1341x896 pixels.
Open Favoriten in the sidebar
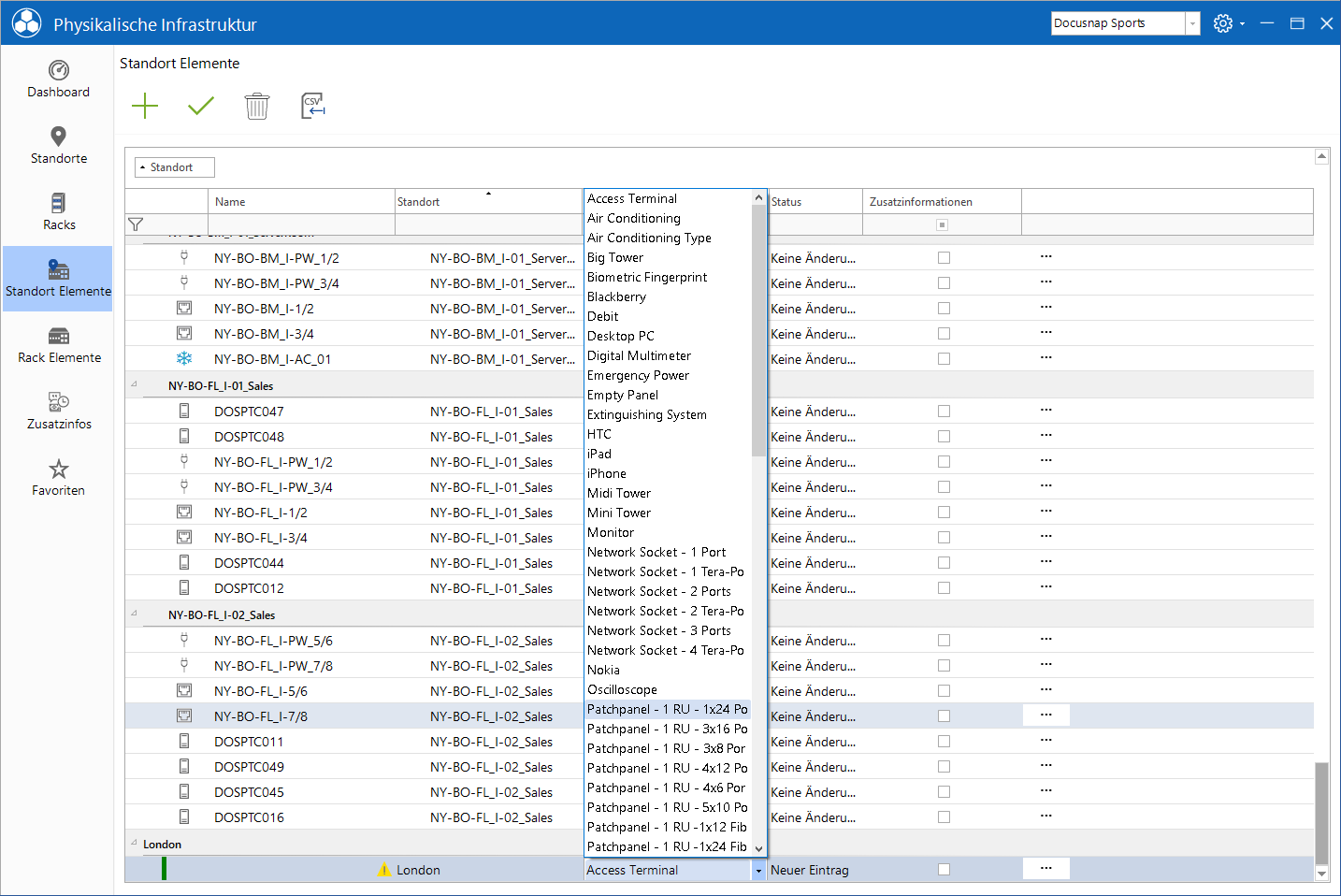pyautogui.click(x=58, y=478)
